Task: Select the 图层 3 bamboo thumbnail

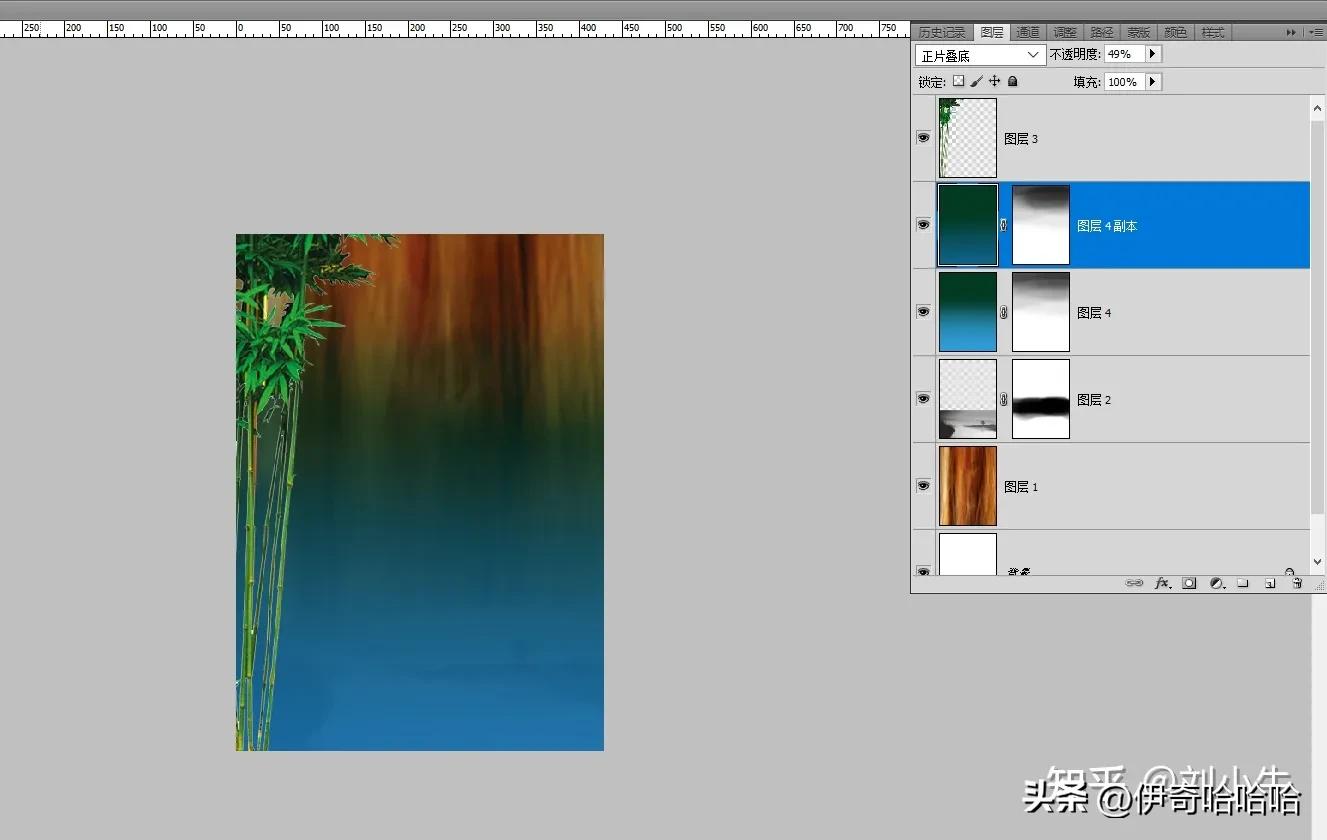Action: coord(968,138)
